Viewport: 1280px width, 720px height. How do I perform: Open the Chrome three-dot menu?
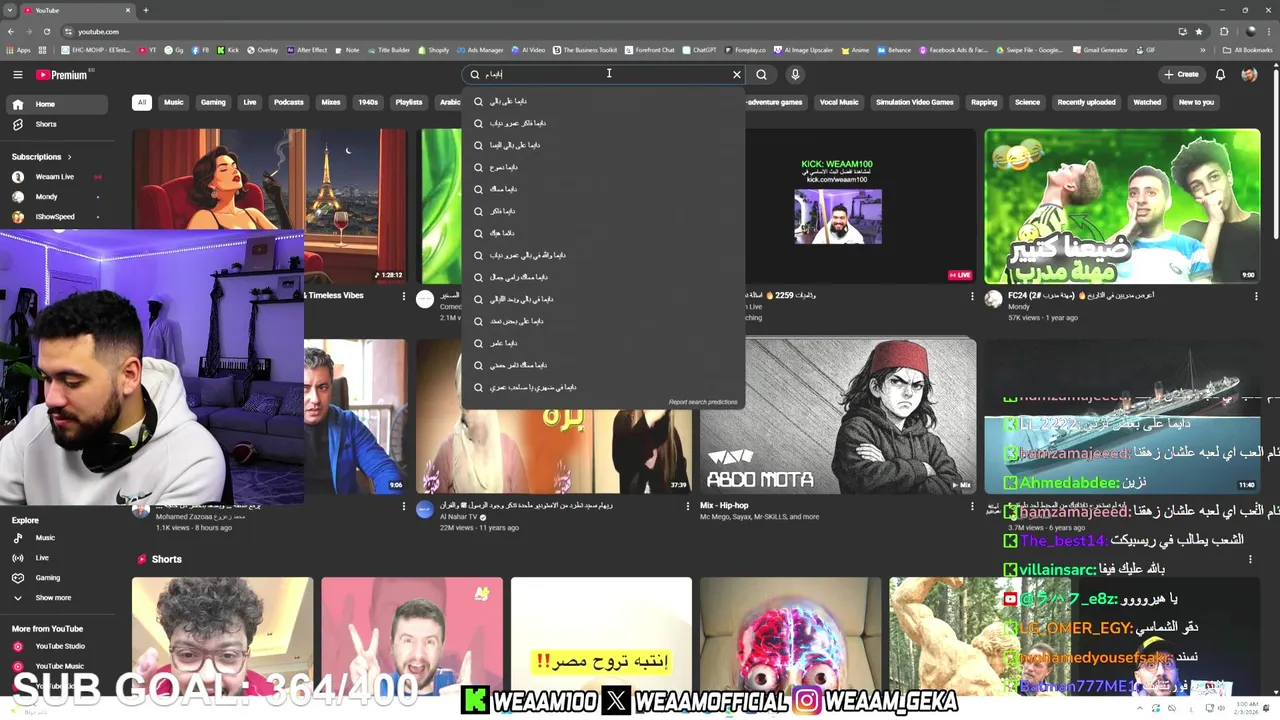click(x=1268, y=32)
